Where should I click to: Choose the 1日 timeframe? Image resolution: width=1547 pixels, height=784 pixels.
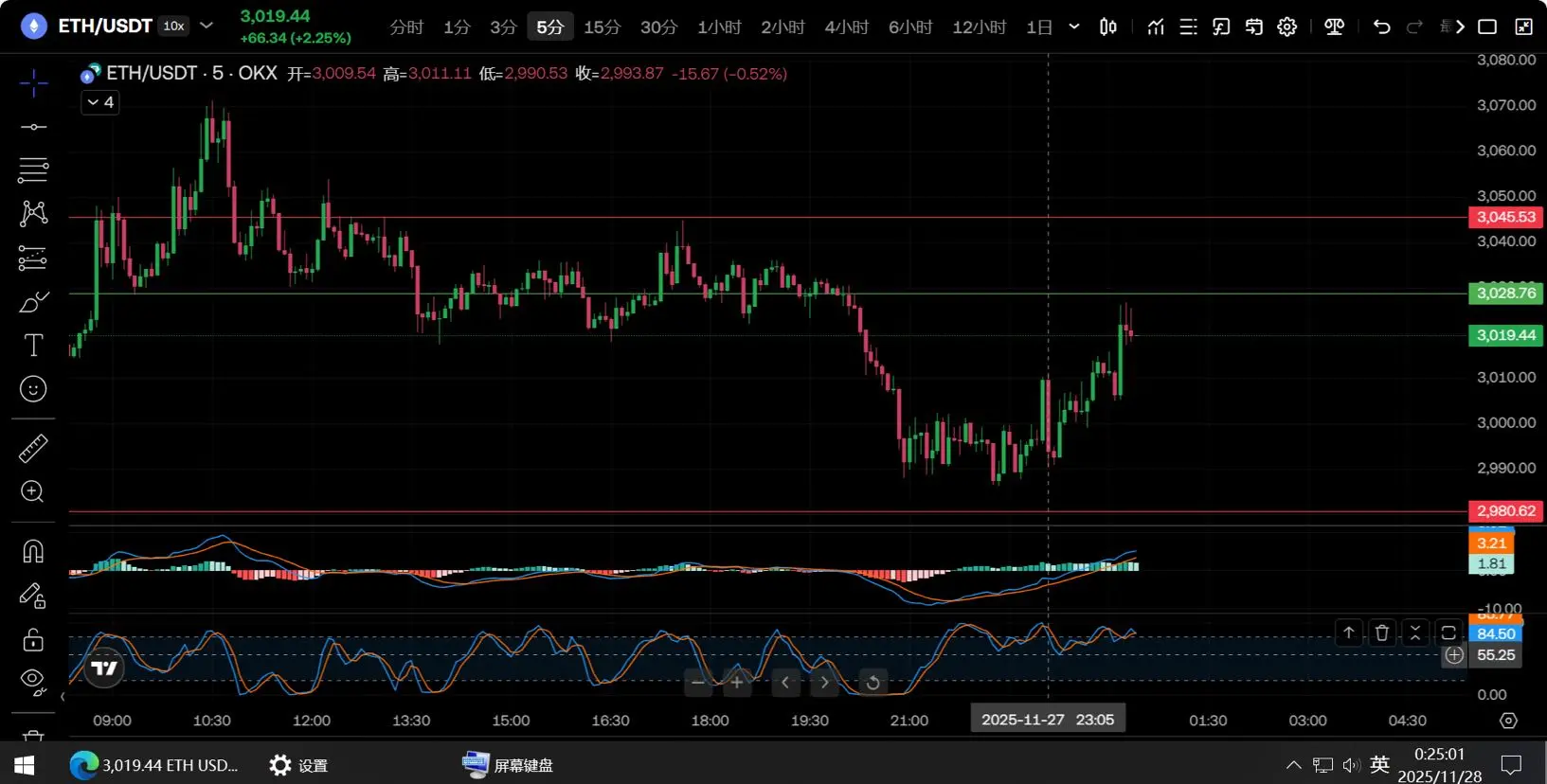tap(1039, 27)
